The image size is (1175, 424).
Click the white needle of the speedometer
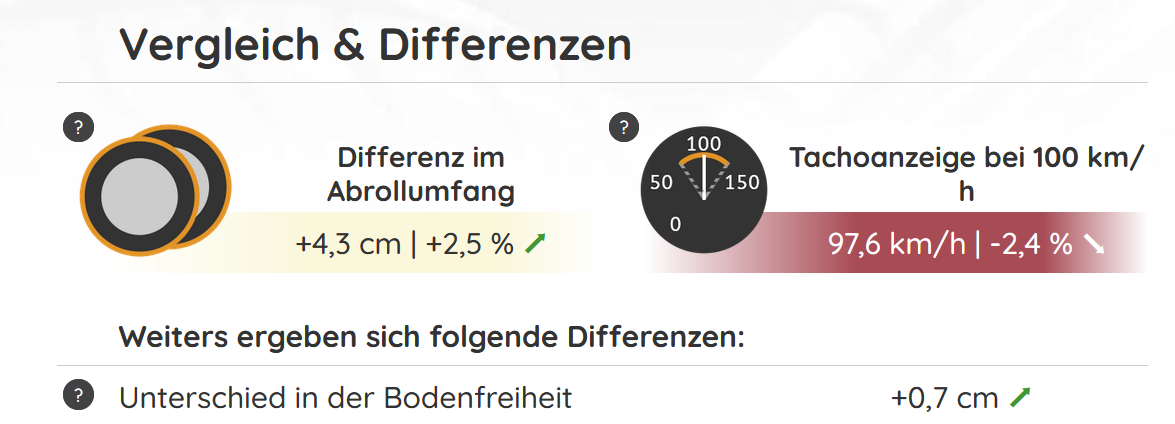704,176
